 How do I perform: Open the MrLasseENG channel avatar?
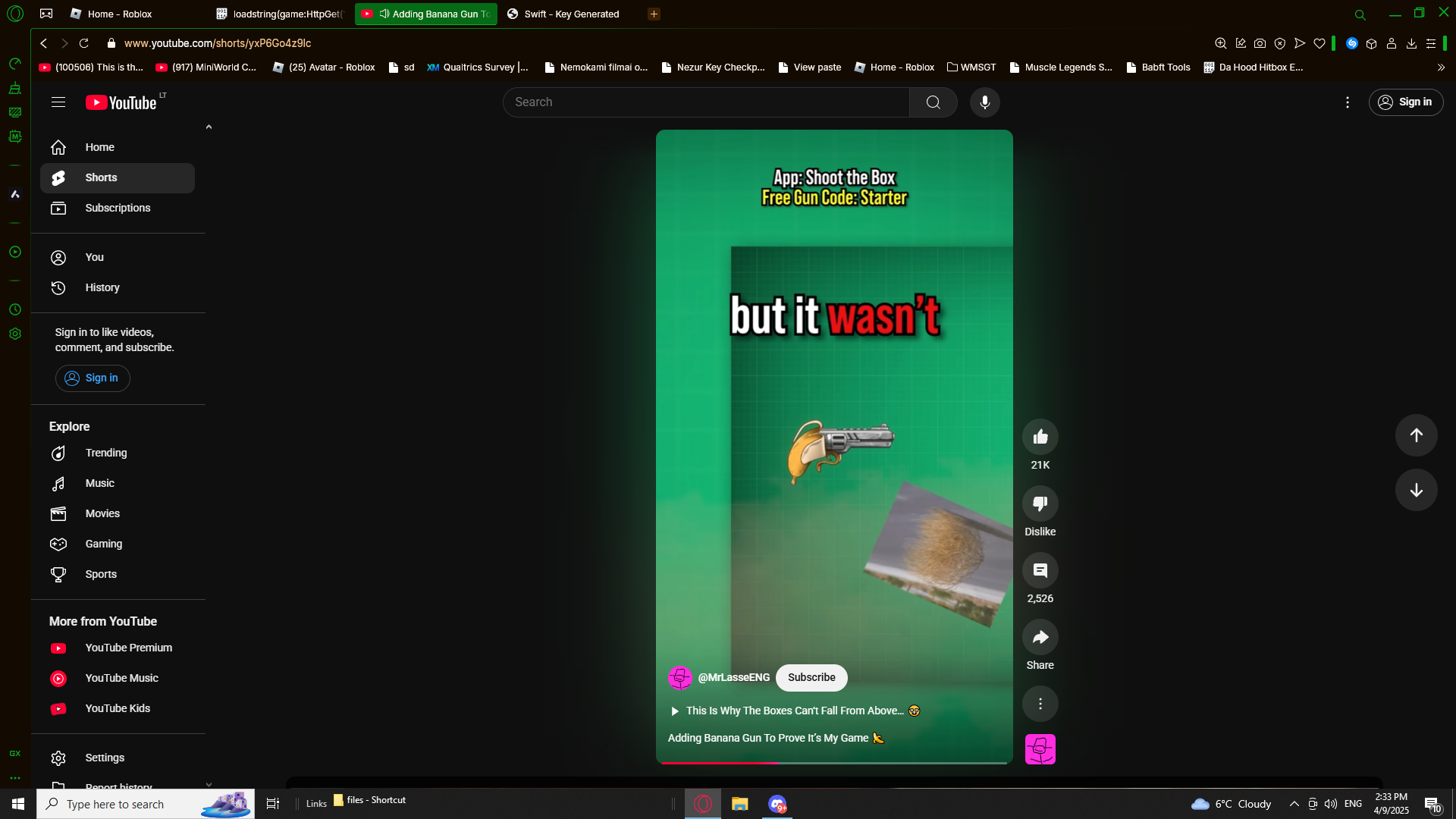click(680, 678)
